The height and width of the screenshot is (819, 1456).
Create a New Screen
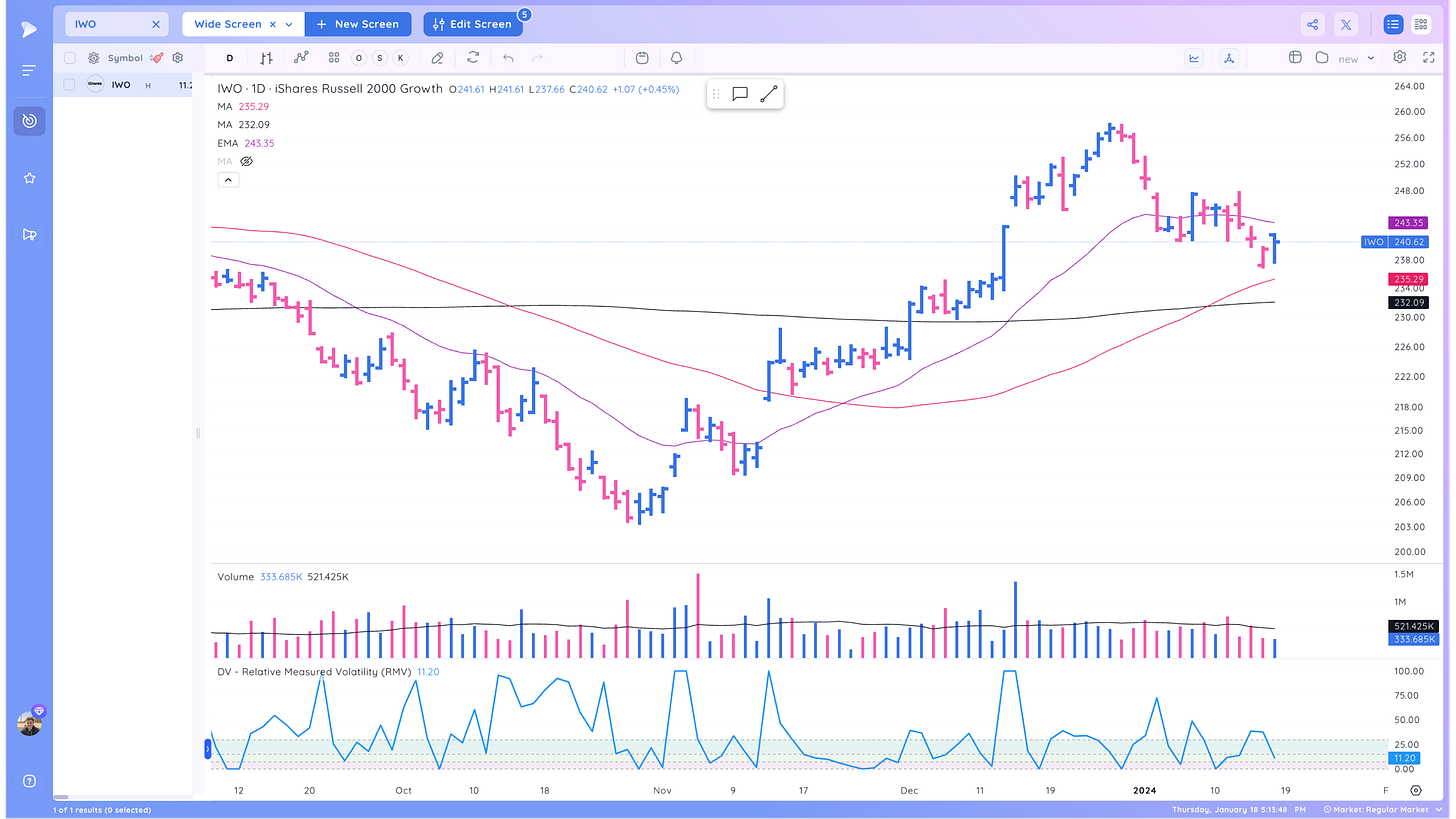[357, 24]
